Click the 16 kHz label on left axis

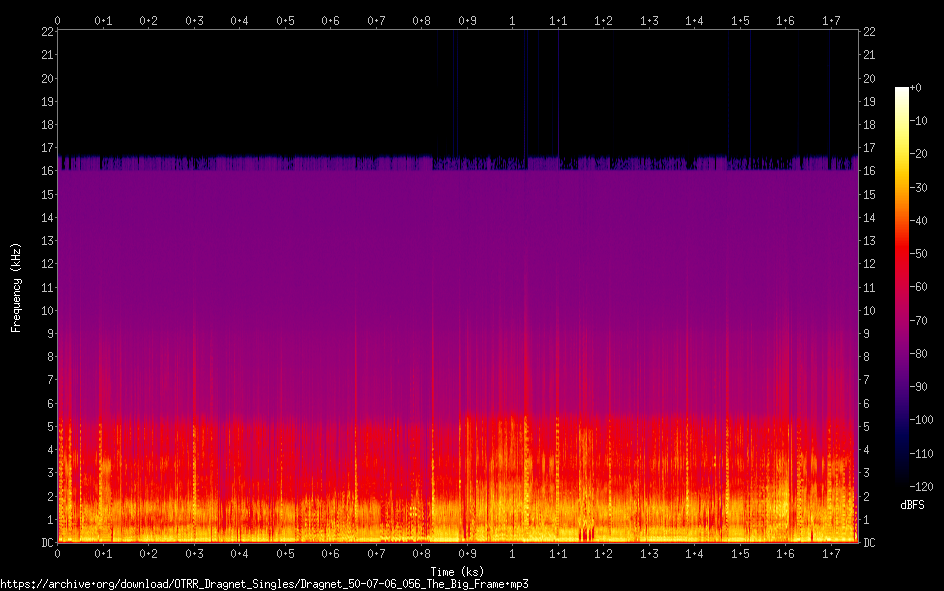pyautogui.click(x=46, y=171)
